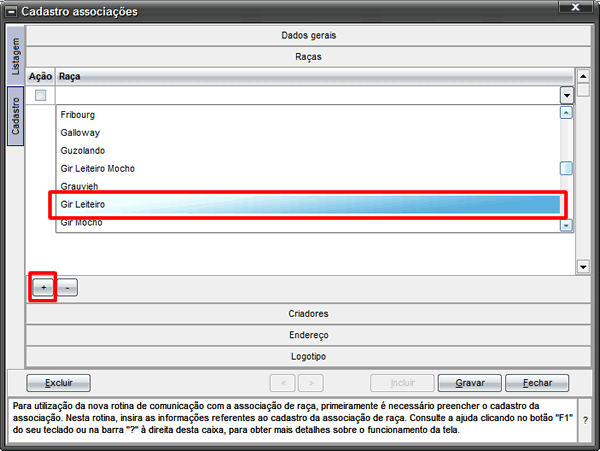
Task: Select Grauvieh in the breed list
Action: pos(308,186)
